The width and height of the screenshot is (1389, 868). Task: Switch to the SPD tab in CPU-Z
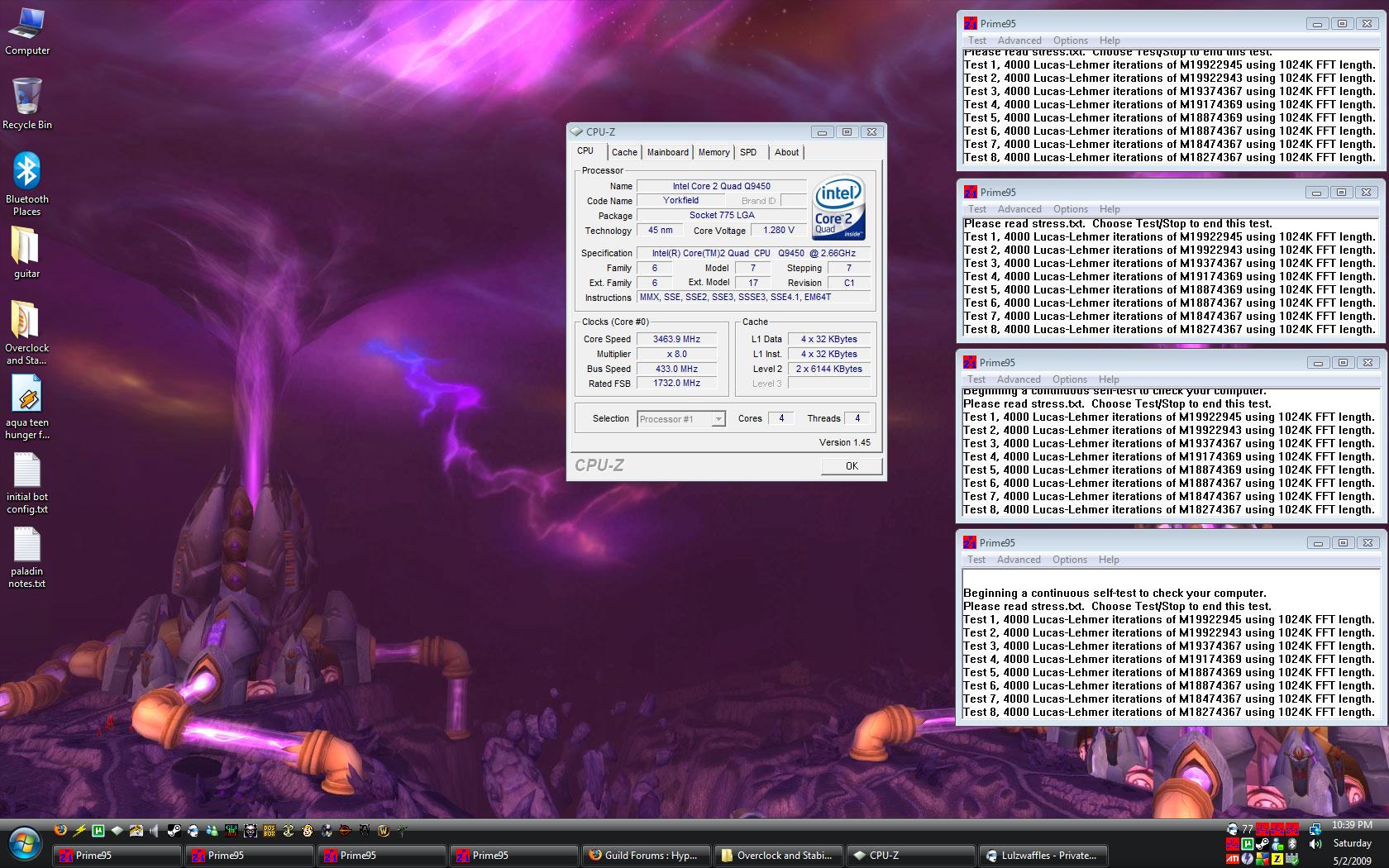[748, 152]
